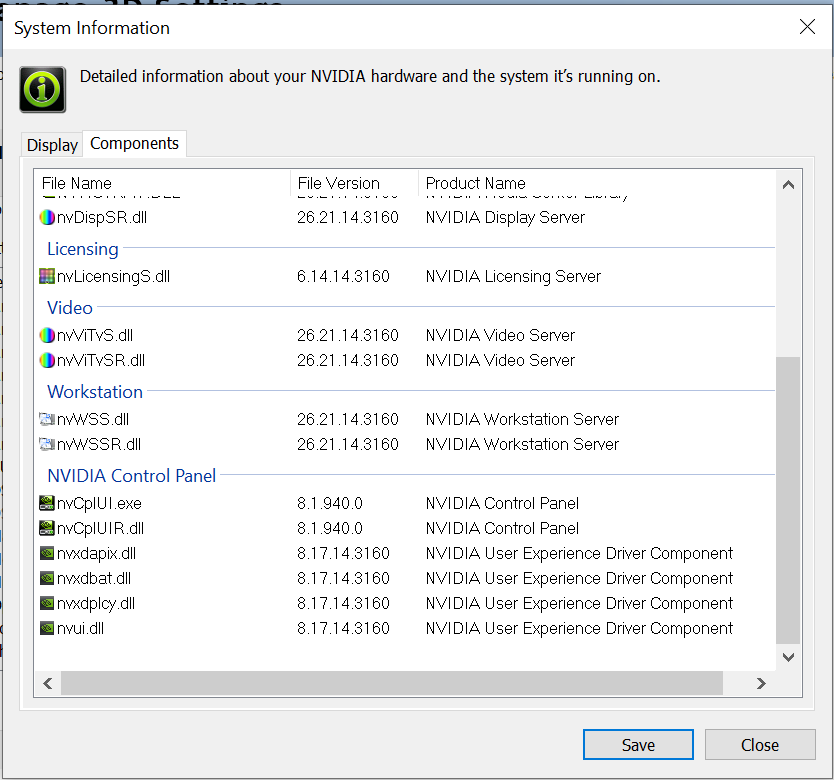This screenshot has width=834, height=780.
Task: Select the Video group header
Action: 70,308
